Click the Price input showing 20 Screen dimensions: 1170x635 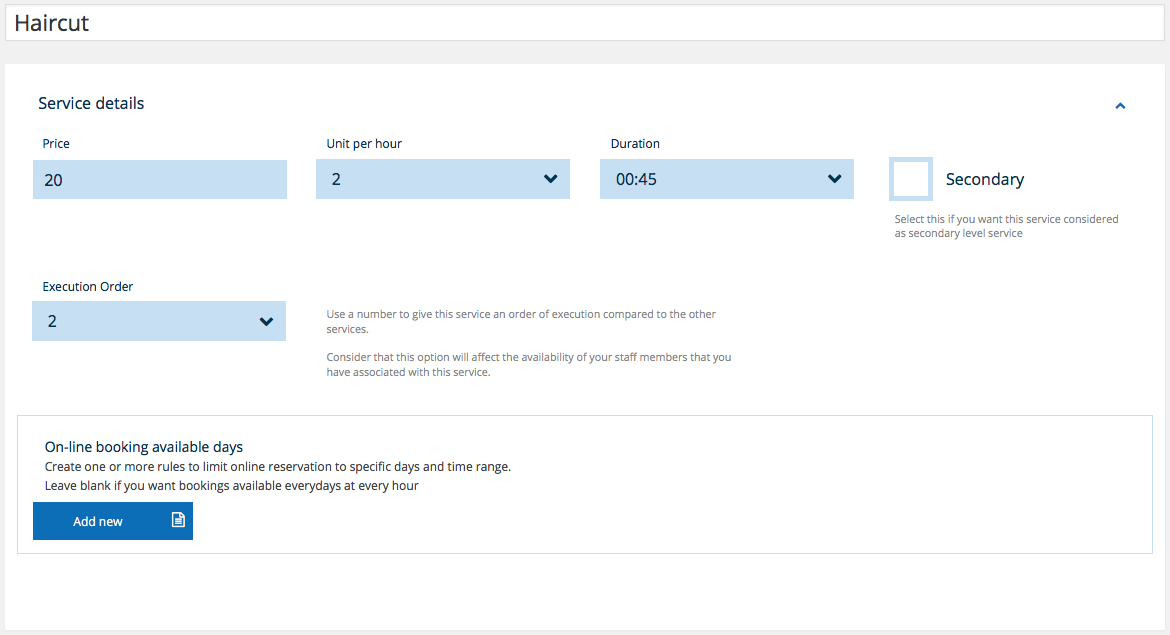160,179
